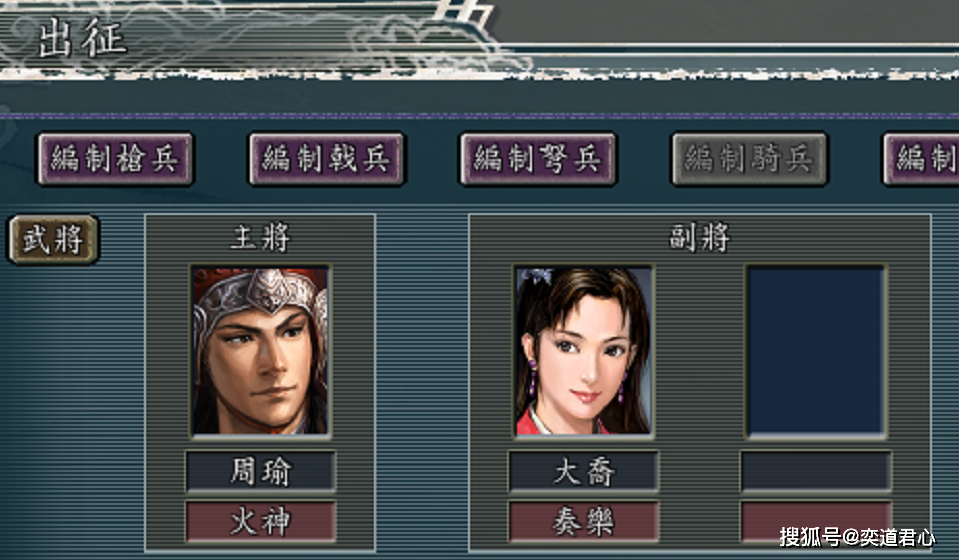Click the 周瑜 name field
The width and height of the screenshot is (959, 560).
[x=261, y=471]
